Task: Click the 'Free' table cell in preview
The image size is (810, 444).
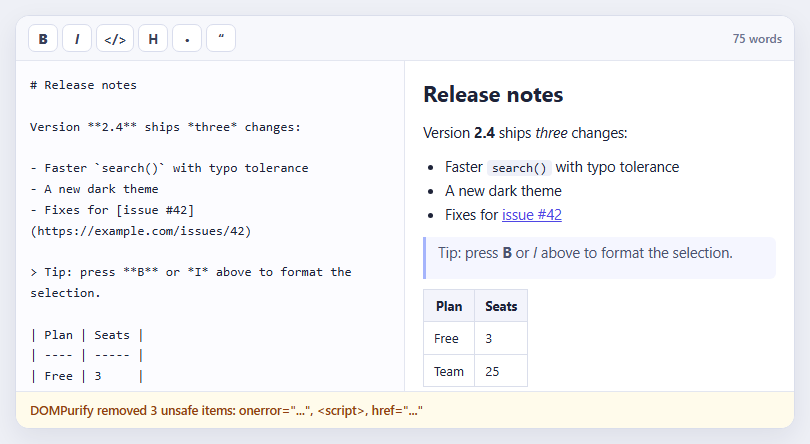Action: [449, 339]
